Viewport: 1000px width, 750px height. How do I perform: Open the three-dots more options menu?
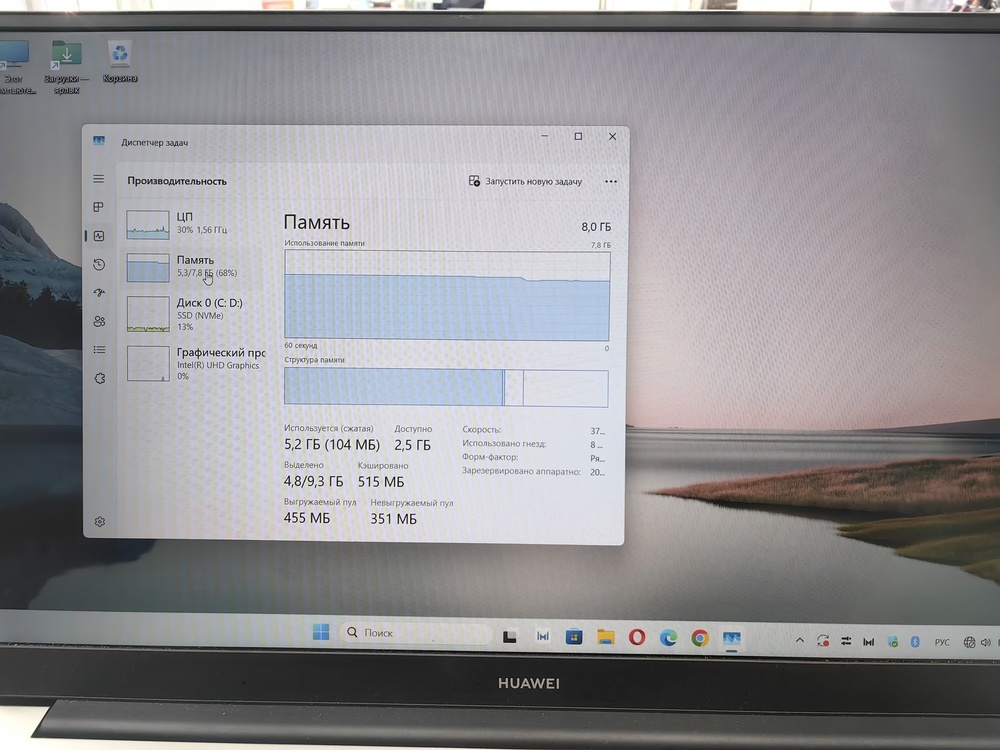pos(610,182)
